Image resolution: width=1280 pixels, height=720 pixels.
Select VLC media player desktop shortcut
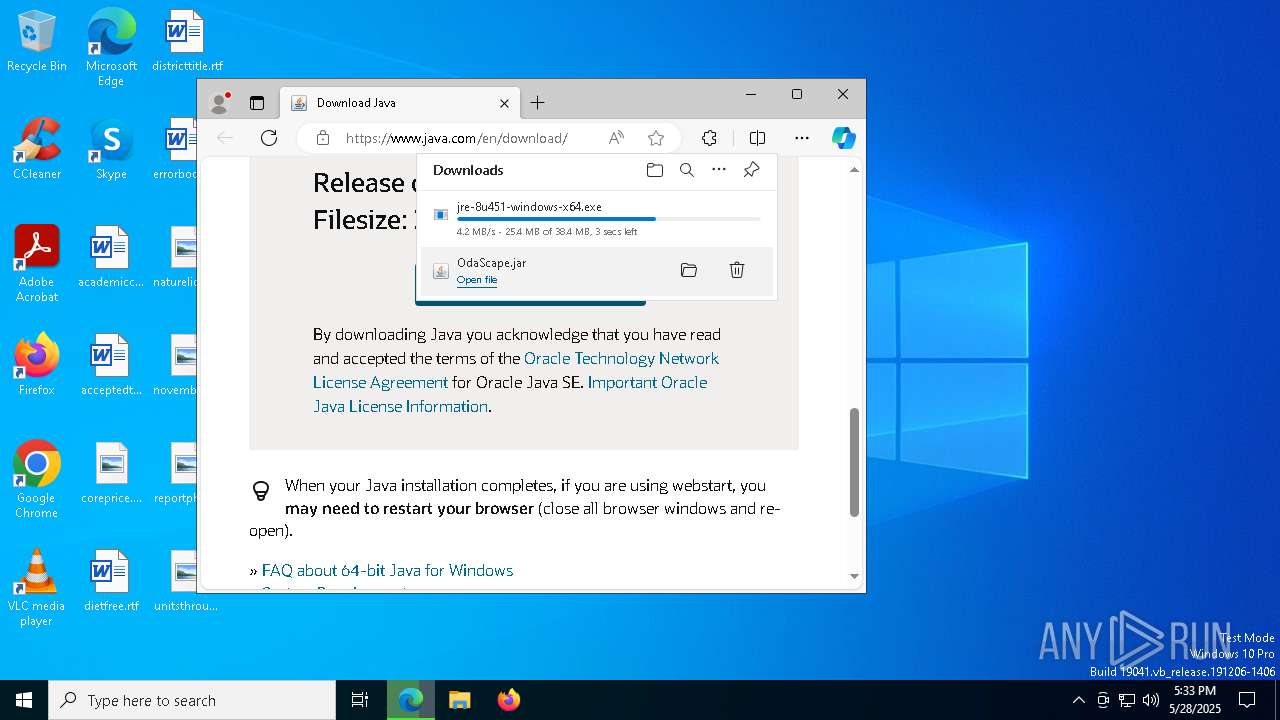click(37, 587)
